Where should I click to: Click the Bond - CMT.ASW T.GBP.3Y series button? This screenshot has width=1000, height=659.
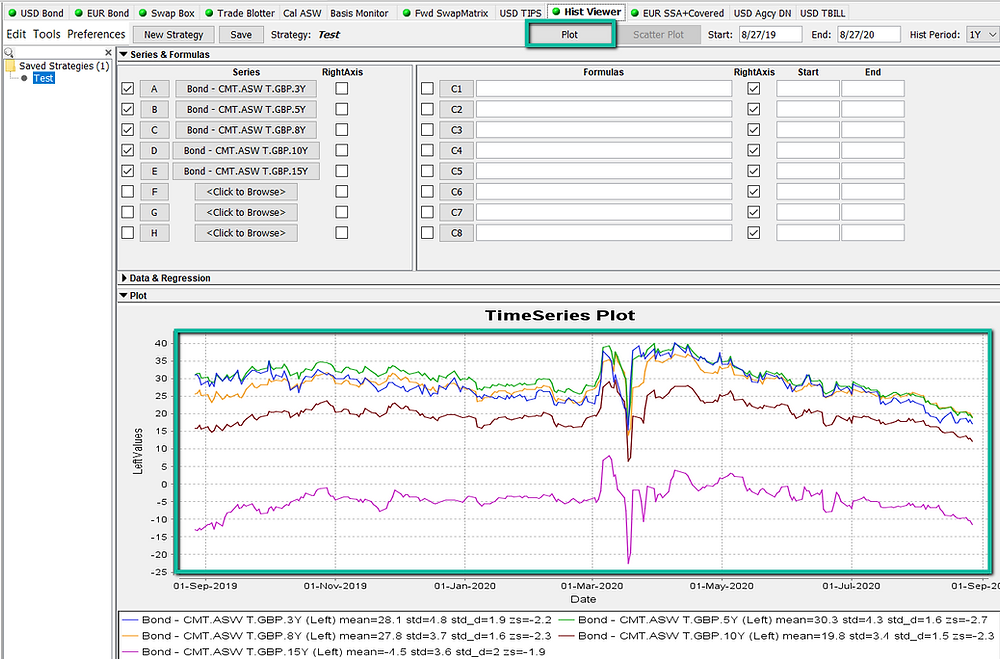246,89
